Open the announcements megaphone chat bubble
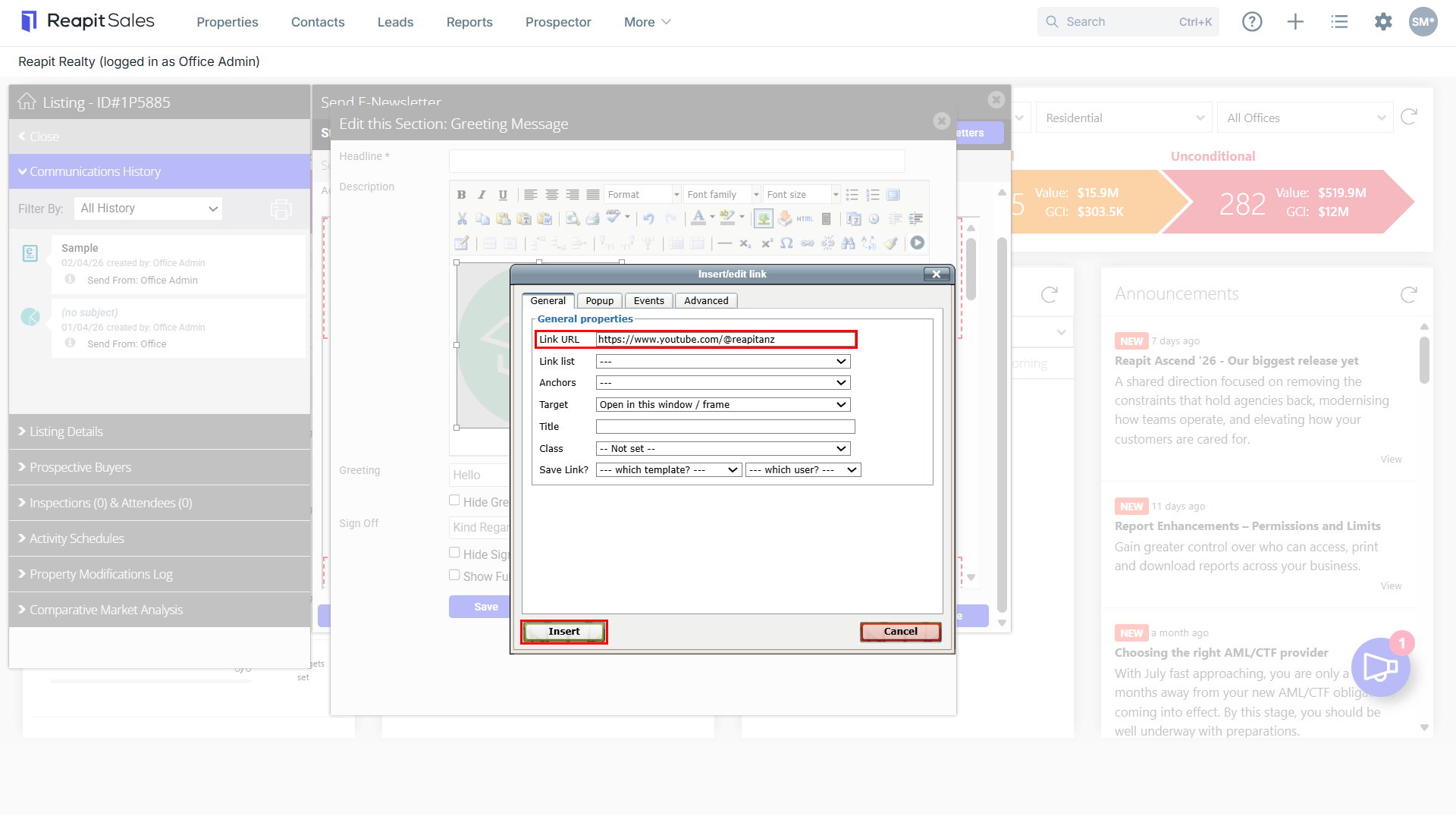 [x=1380, y=667]
